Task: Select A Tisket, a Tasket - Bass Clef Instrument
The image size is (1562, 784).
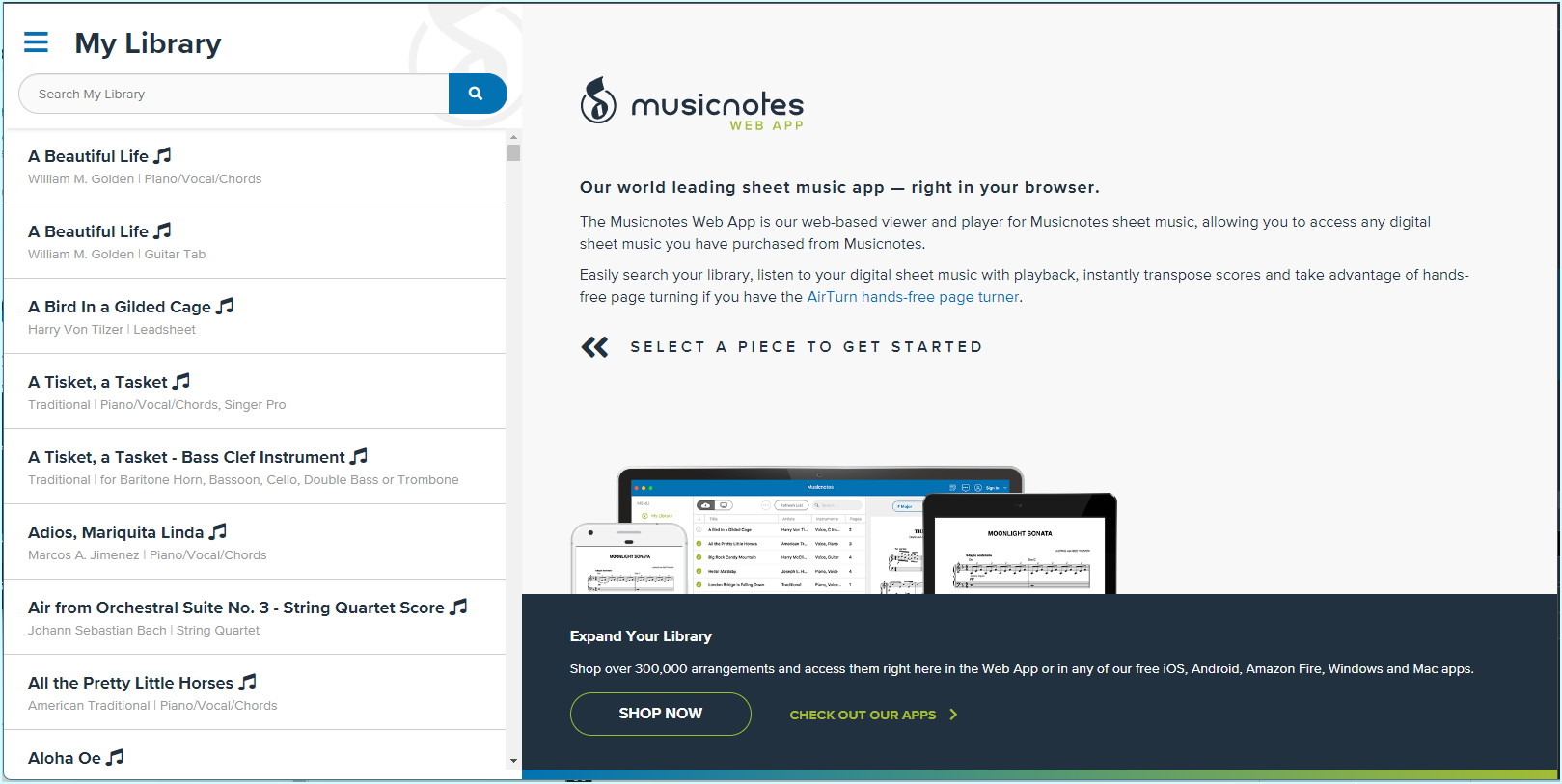Action: 255,467
